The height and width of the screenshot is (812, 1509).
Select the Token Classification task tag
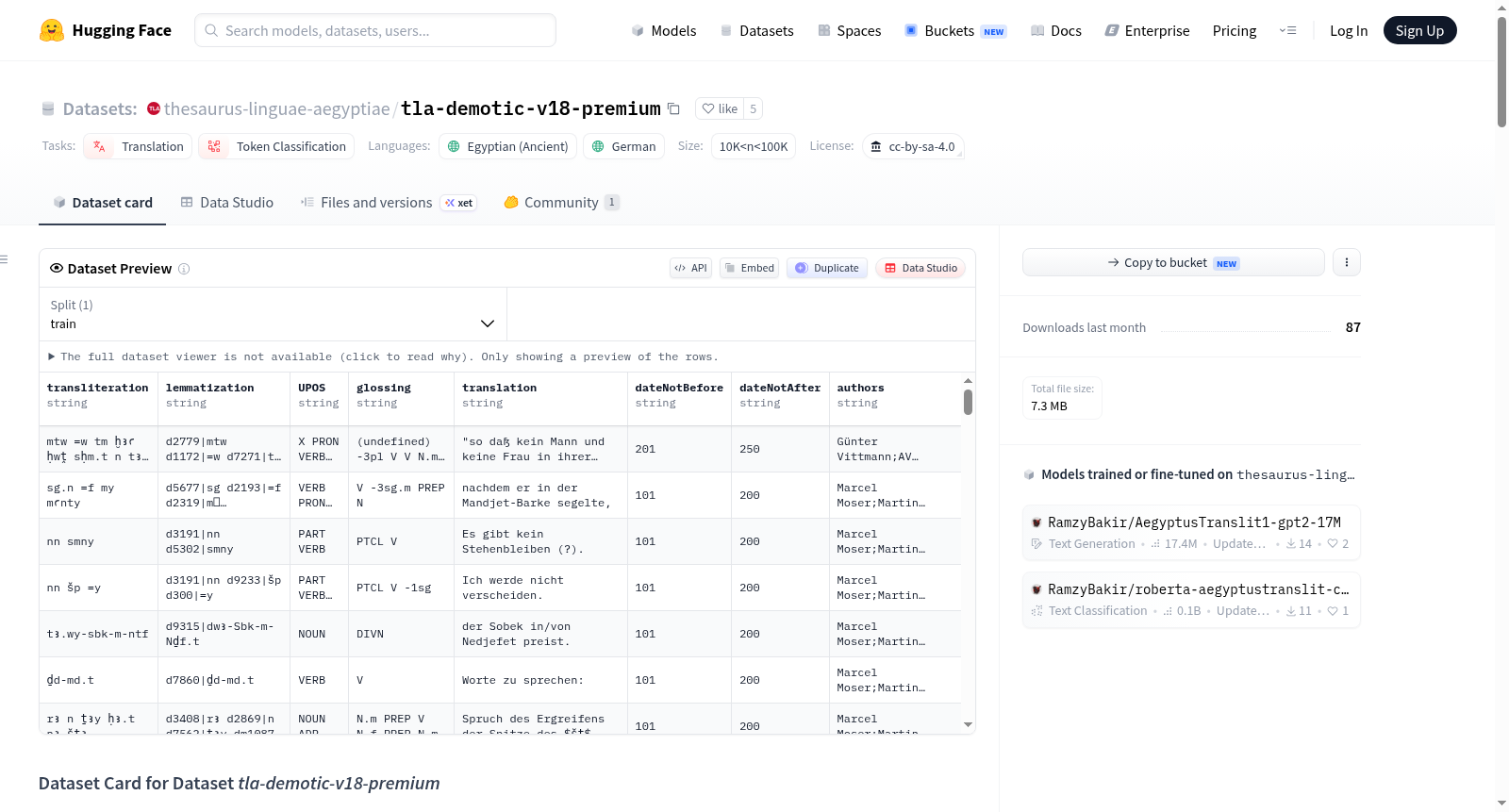(x=276, y=146)
